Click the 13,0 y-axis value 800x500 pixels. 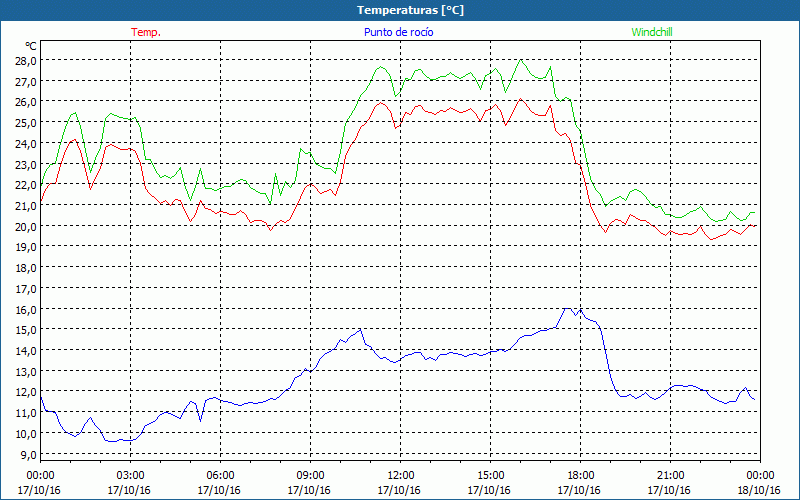tap(26, 371)
